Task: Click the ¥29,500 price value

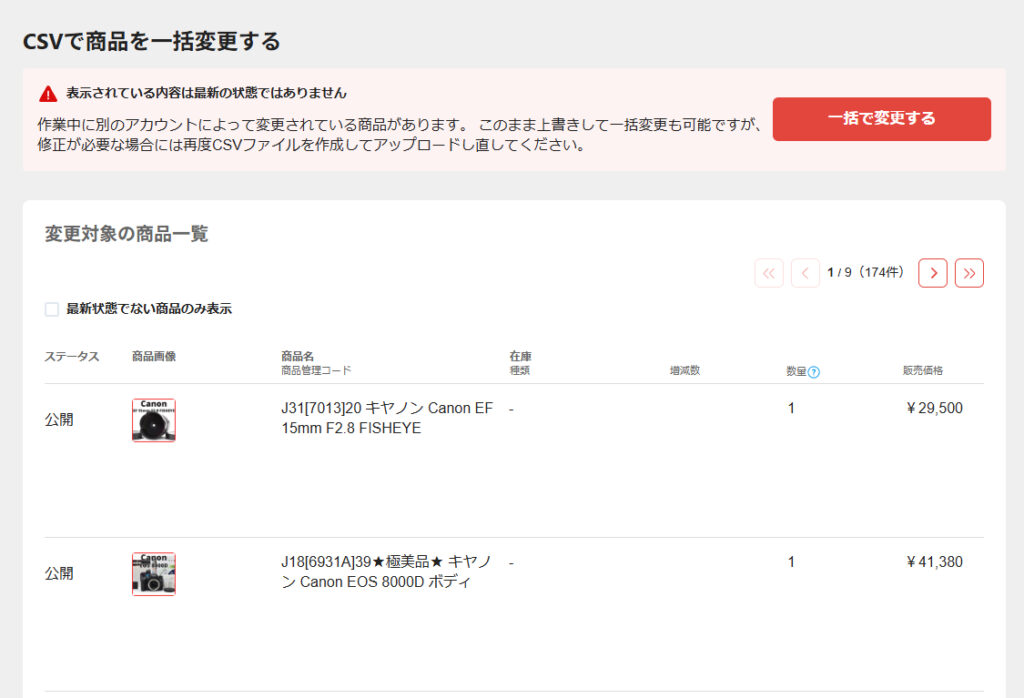Action: pyautogui.click(x=933, y=408)
